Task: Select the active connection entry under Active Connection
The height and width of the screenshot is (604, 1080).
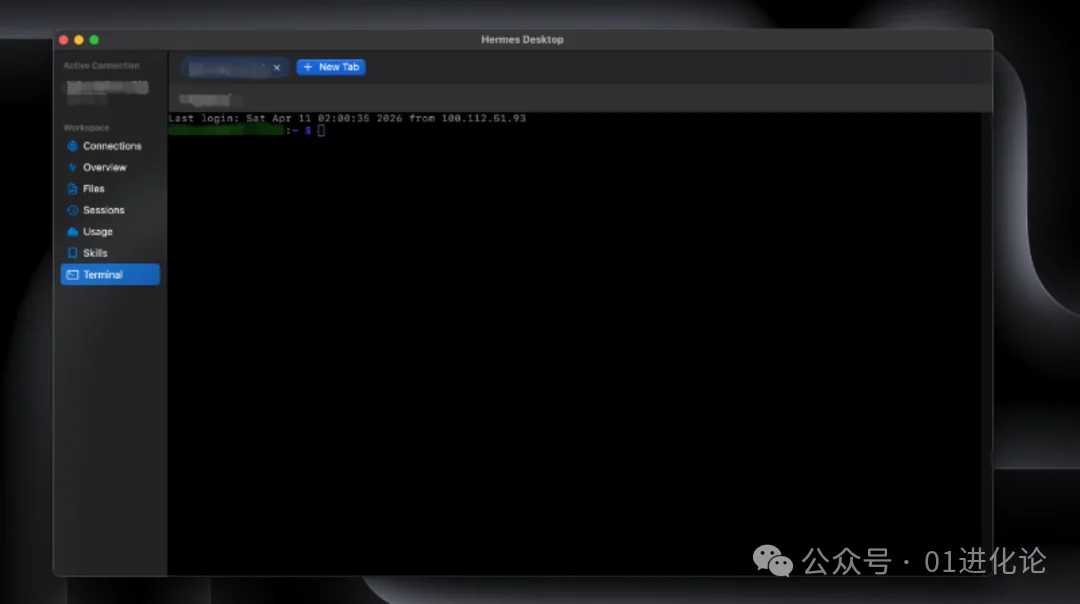Action: click(x=106, y=90)
